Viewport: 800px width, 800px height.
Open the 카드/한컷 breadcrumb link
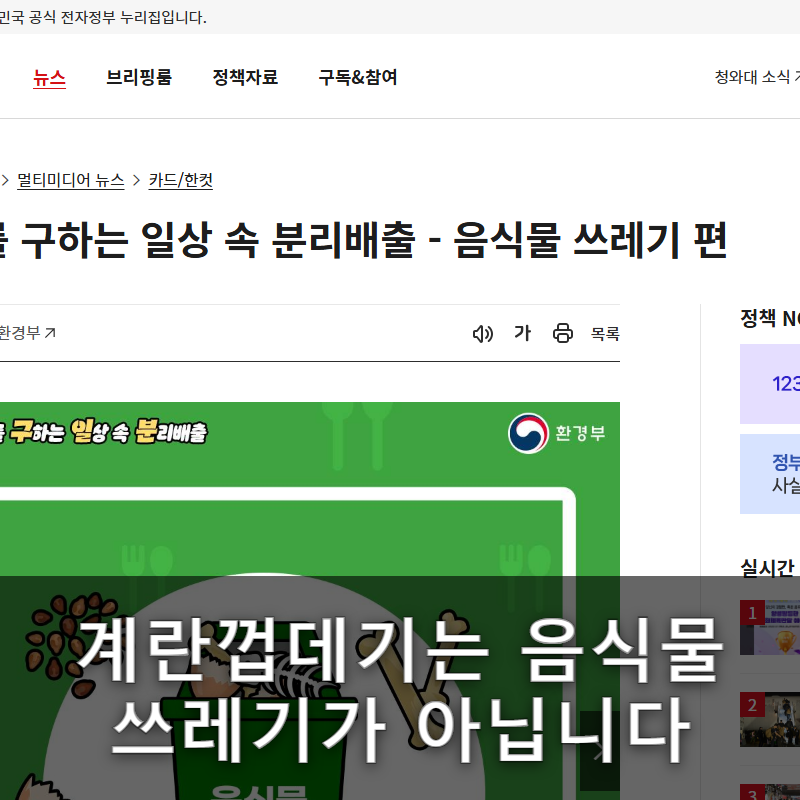pos(181,180)
